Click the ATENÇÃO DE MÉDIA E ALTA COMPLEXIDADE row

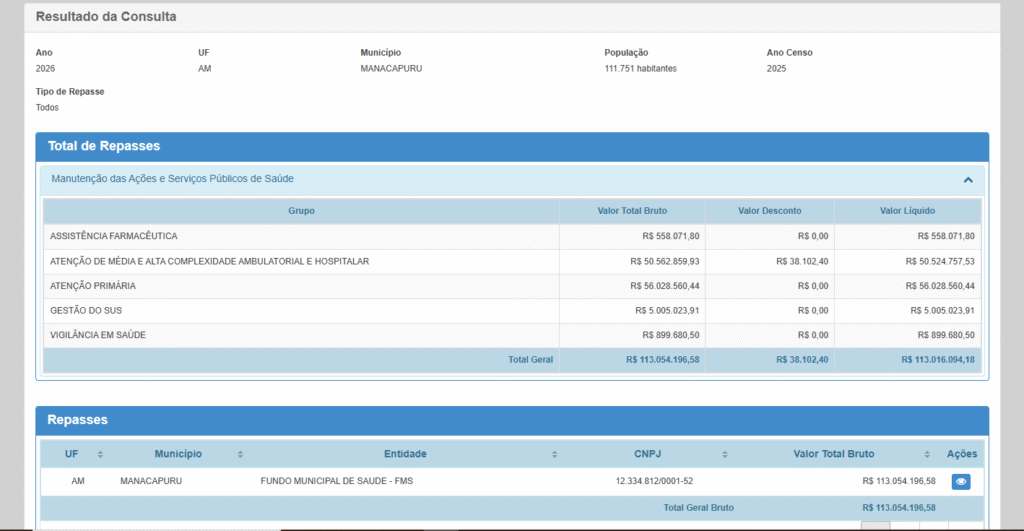512,261
